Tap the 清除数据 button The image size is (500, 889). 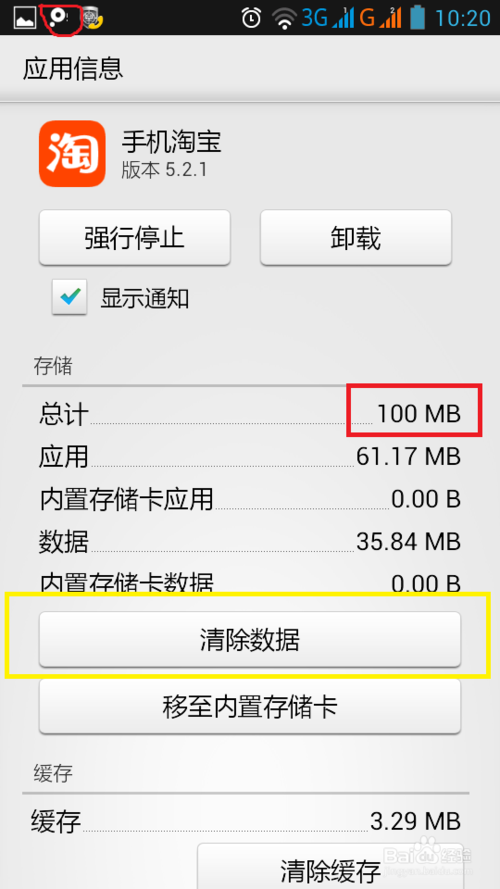pyautogui.click(x=249, y=640)
